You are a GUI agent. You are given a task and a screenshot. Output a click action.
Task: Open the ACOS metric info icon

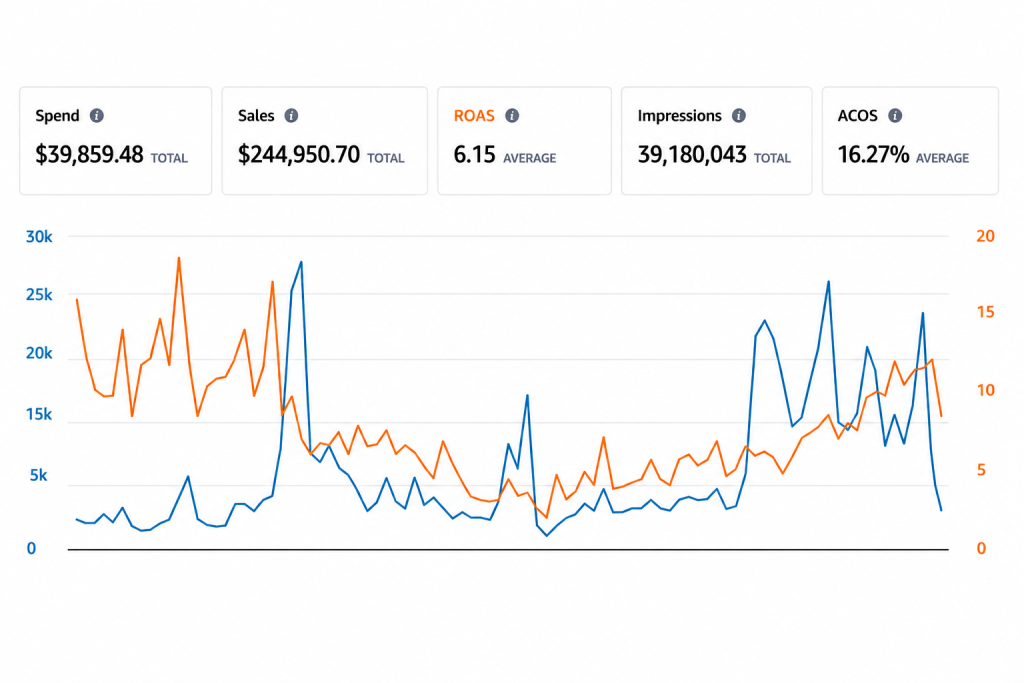click(895, 116)
